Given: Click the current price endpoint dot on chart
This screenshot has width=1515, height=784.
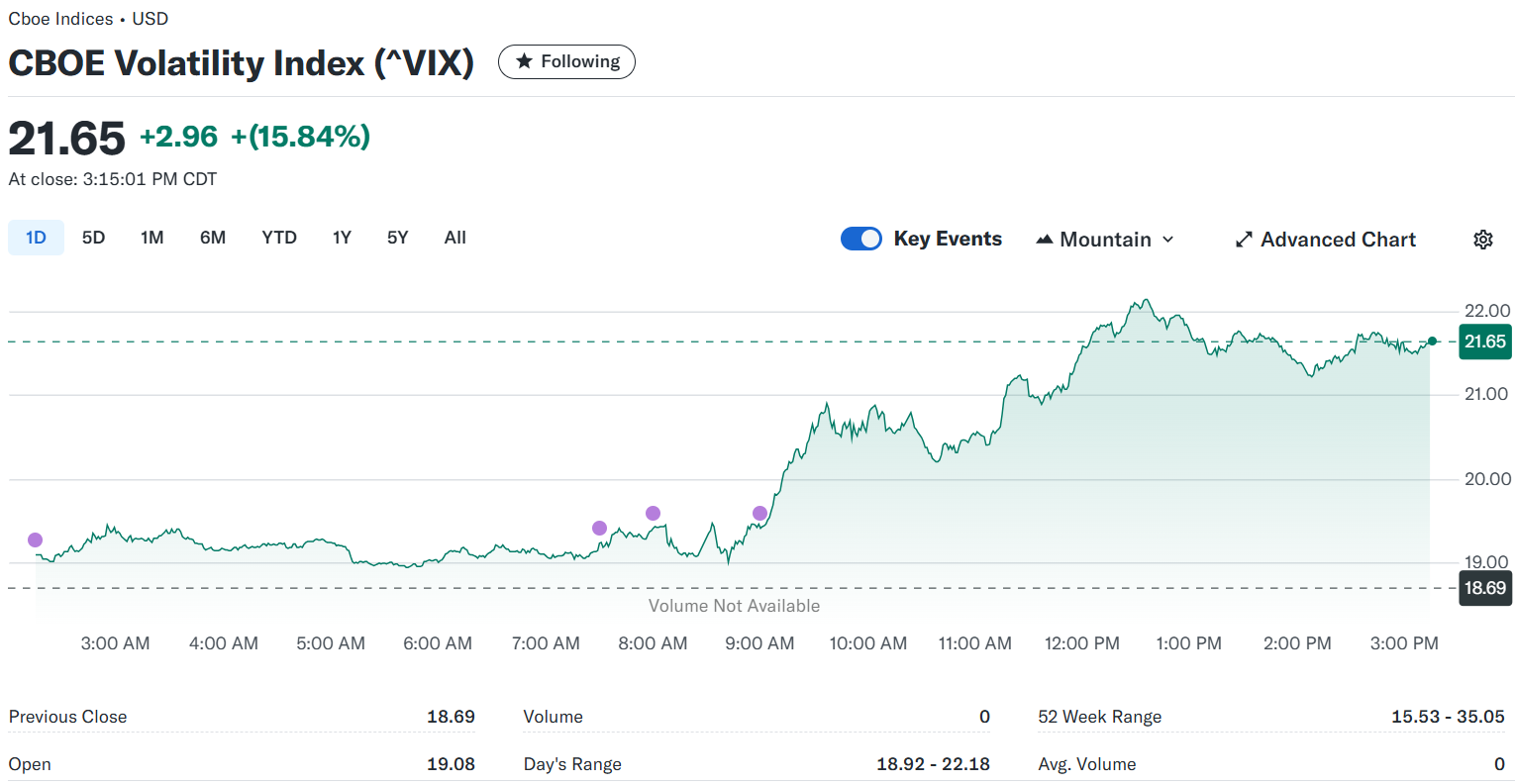Looking at the screenshot, I should [x=1432, y=342].
